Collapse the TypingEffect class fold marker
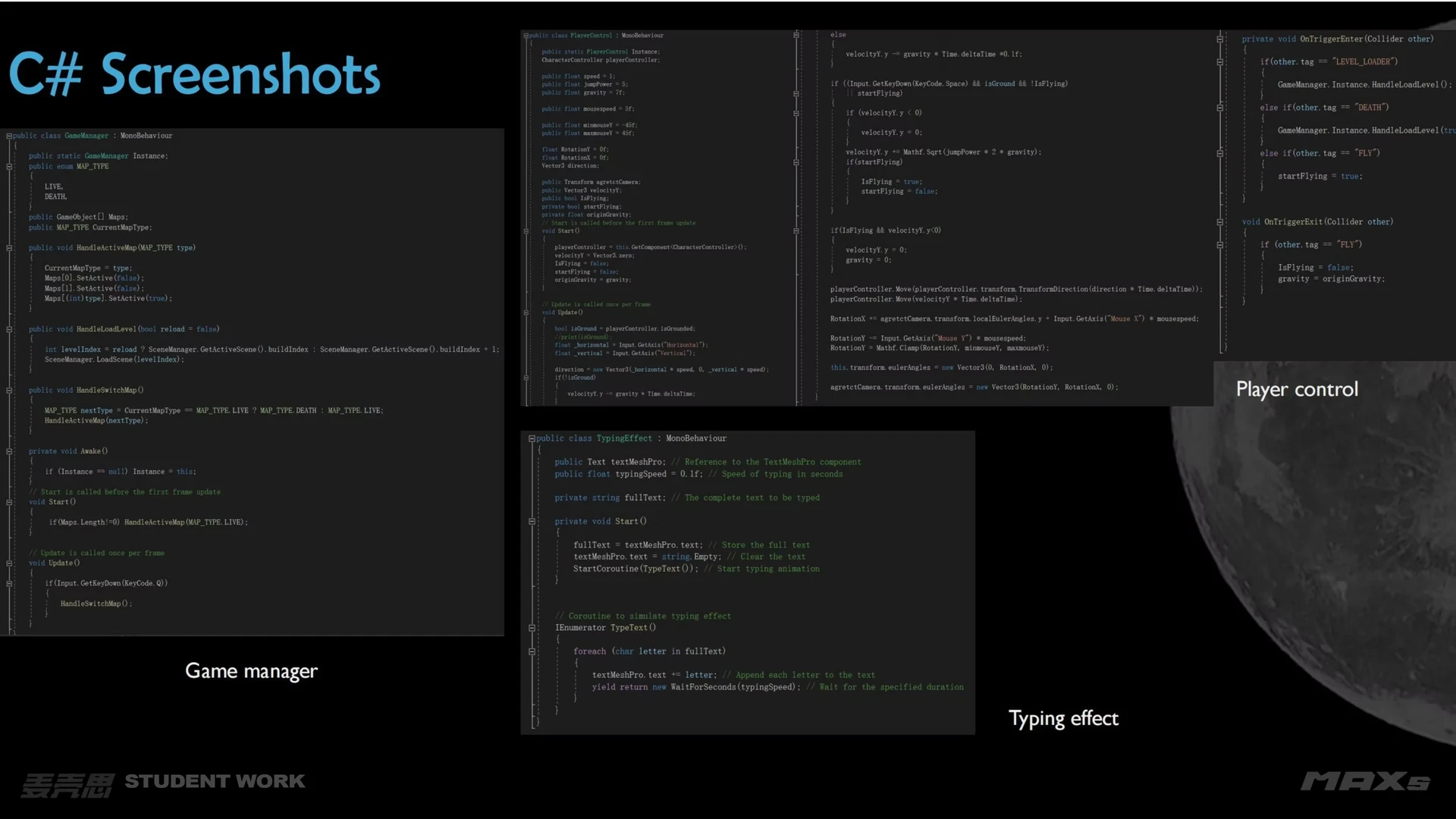The width and height of the screenshot is (1456, 819). click(532, 438)
